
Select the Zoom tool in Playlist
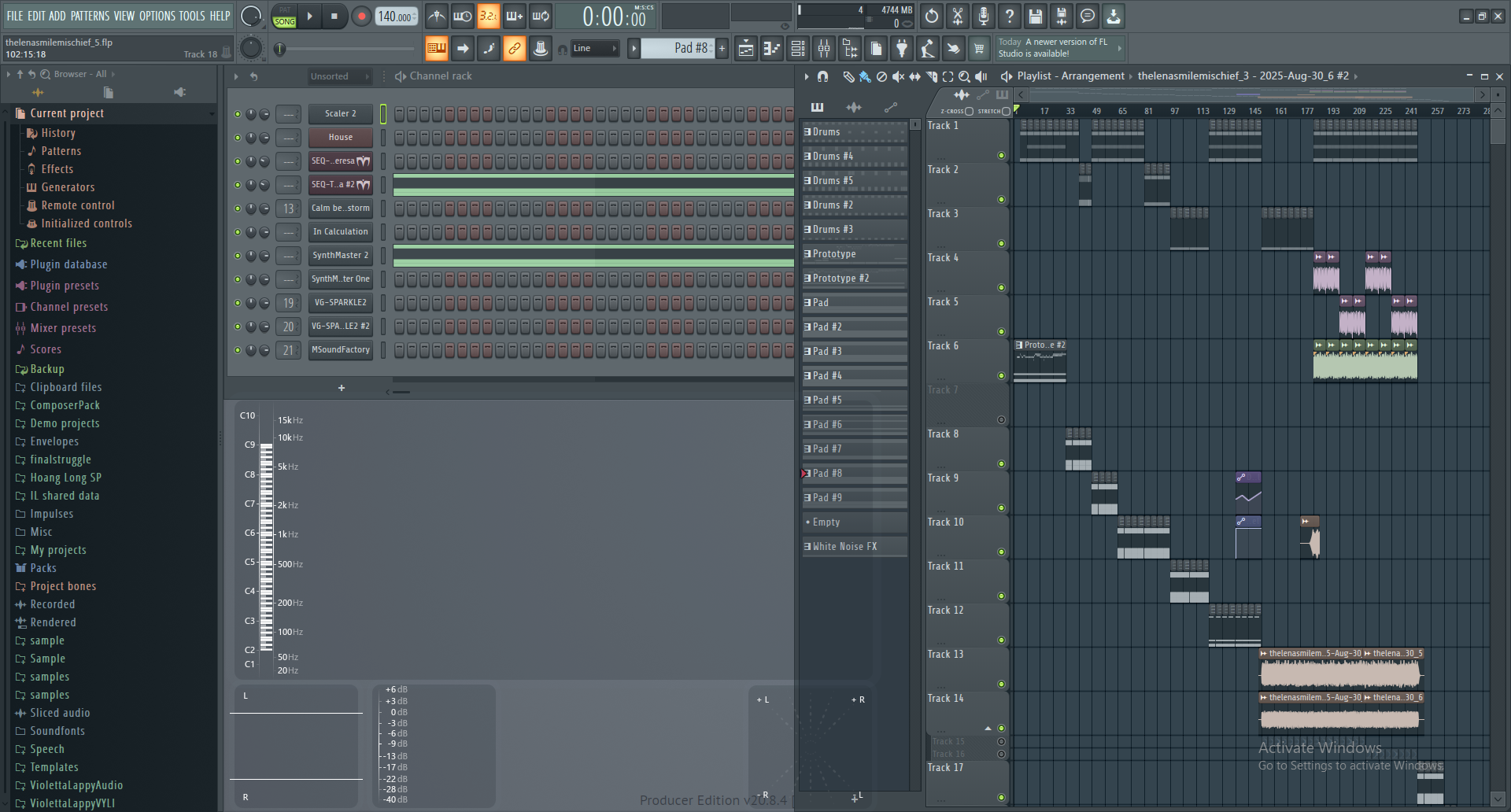click(x=964, y=76)
